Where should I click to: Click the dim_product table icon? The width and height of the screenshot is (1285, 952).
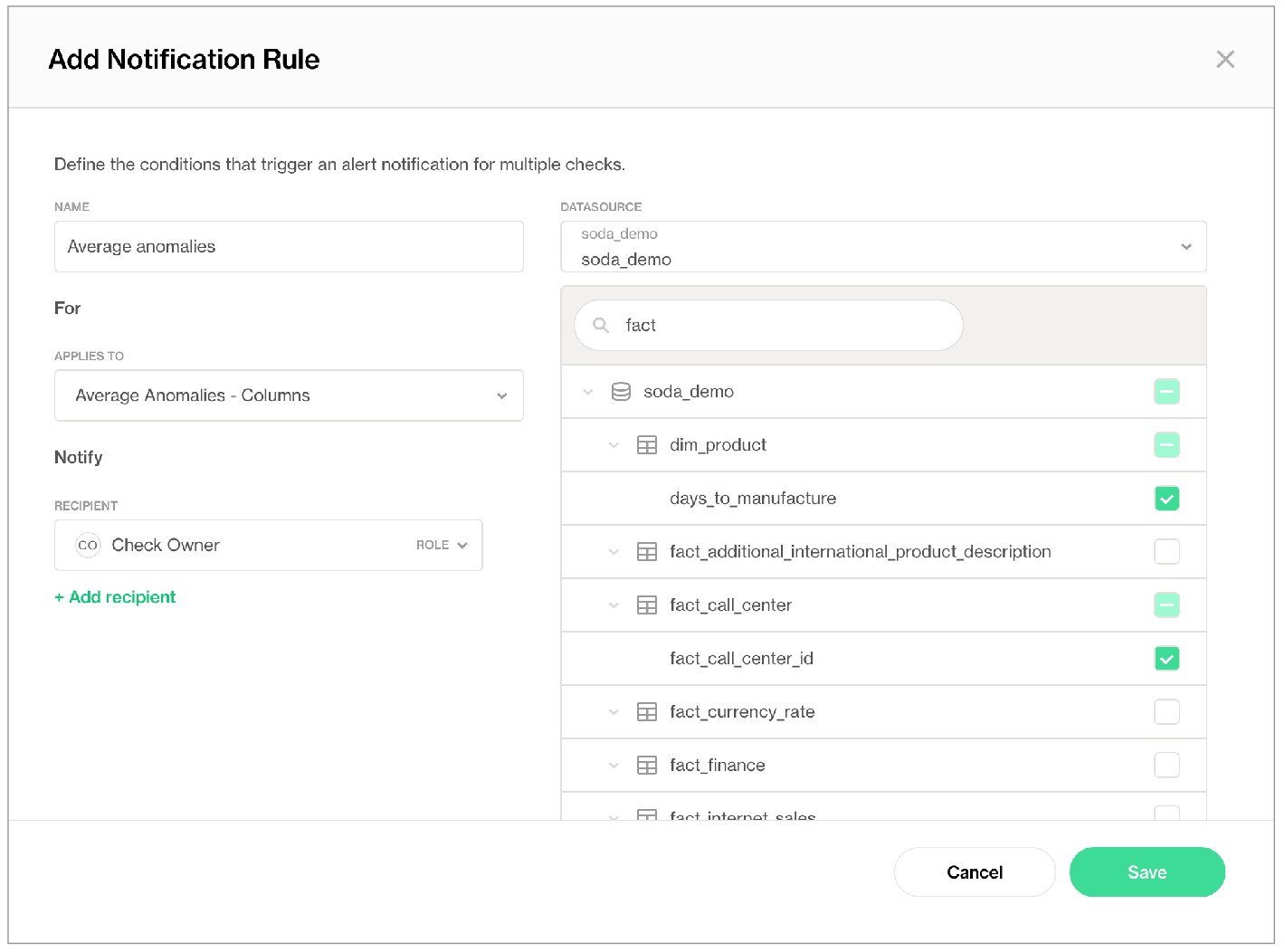pos(647,445)
